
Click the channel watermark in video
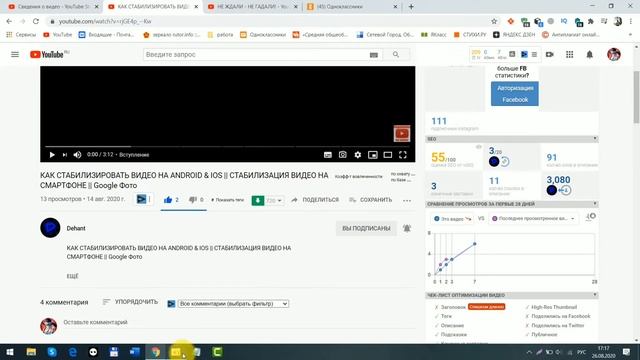tap(402, 133)
